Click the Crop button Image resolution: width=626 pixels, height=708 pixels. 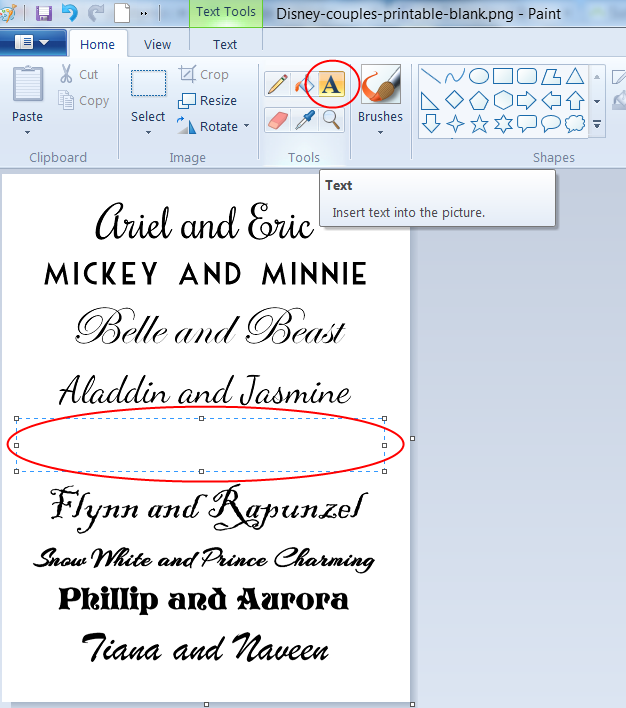point(204,74)
